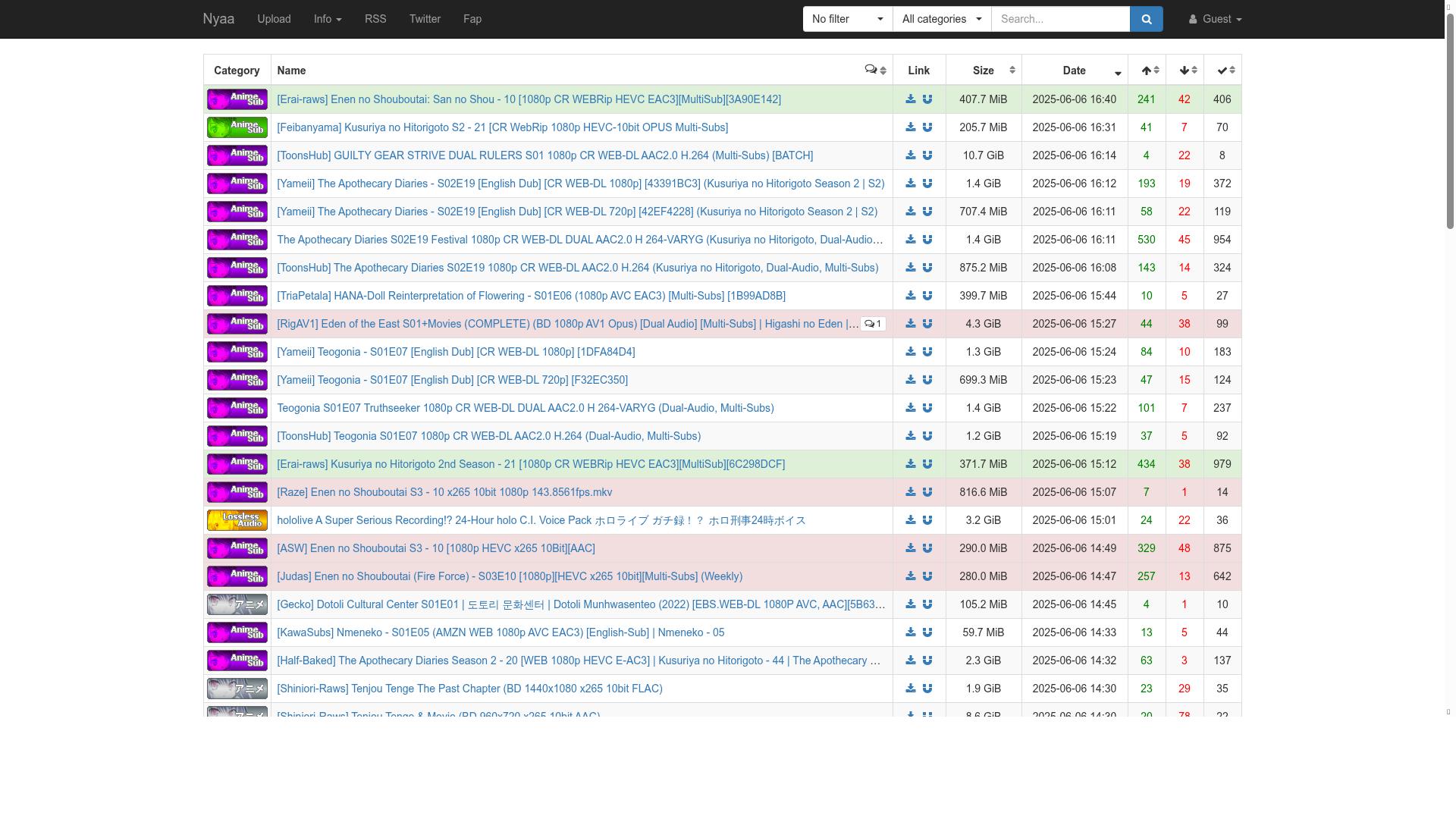Click green Anime Sub category icon on Feibanyama row
This screenshot has height=819, width=1456.
click(237, 127)
